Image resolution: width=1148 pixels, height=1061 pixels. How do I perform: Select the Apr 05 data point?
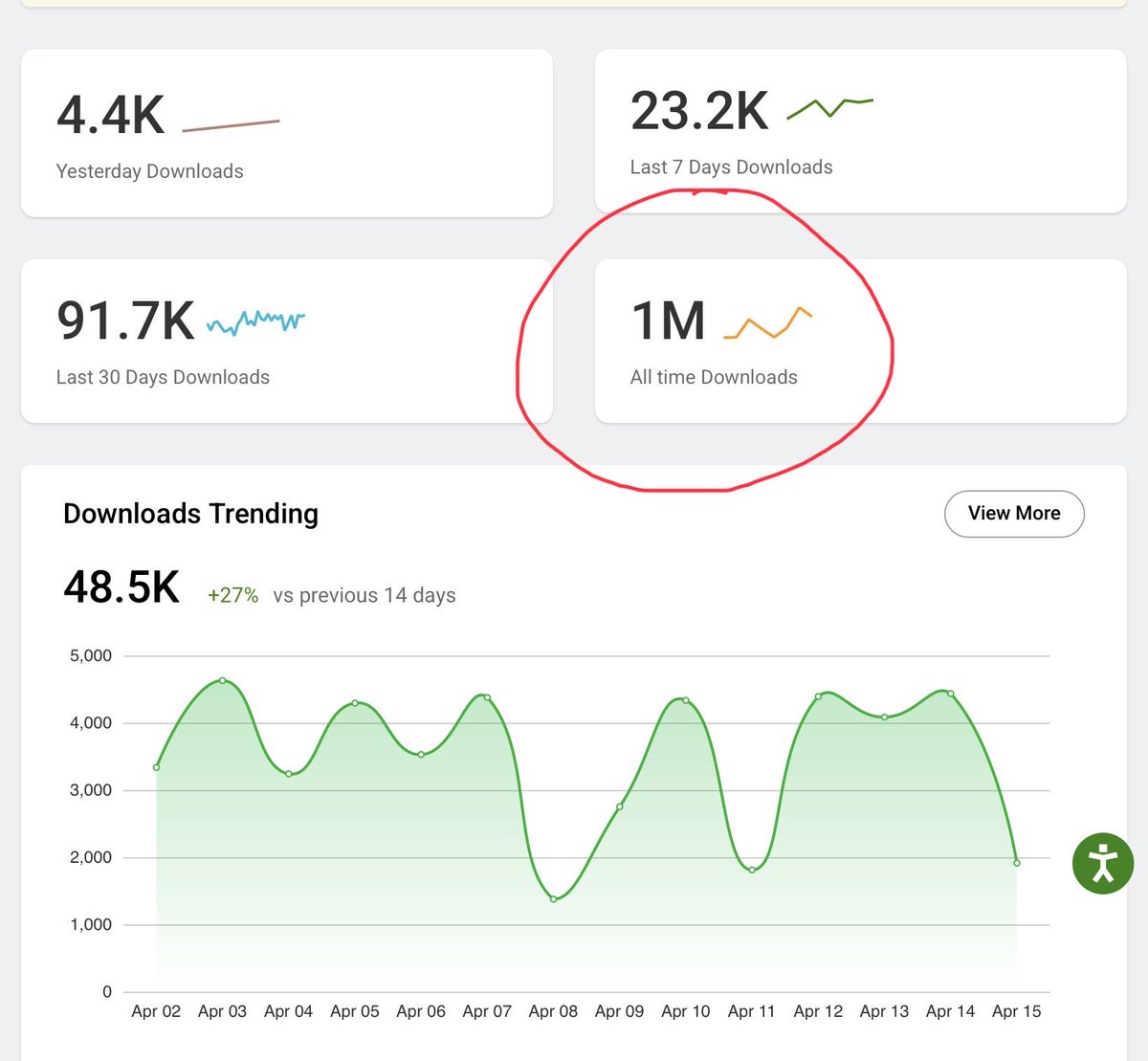click(x=355, y=703)
